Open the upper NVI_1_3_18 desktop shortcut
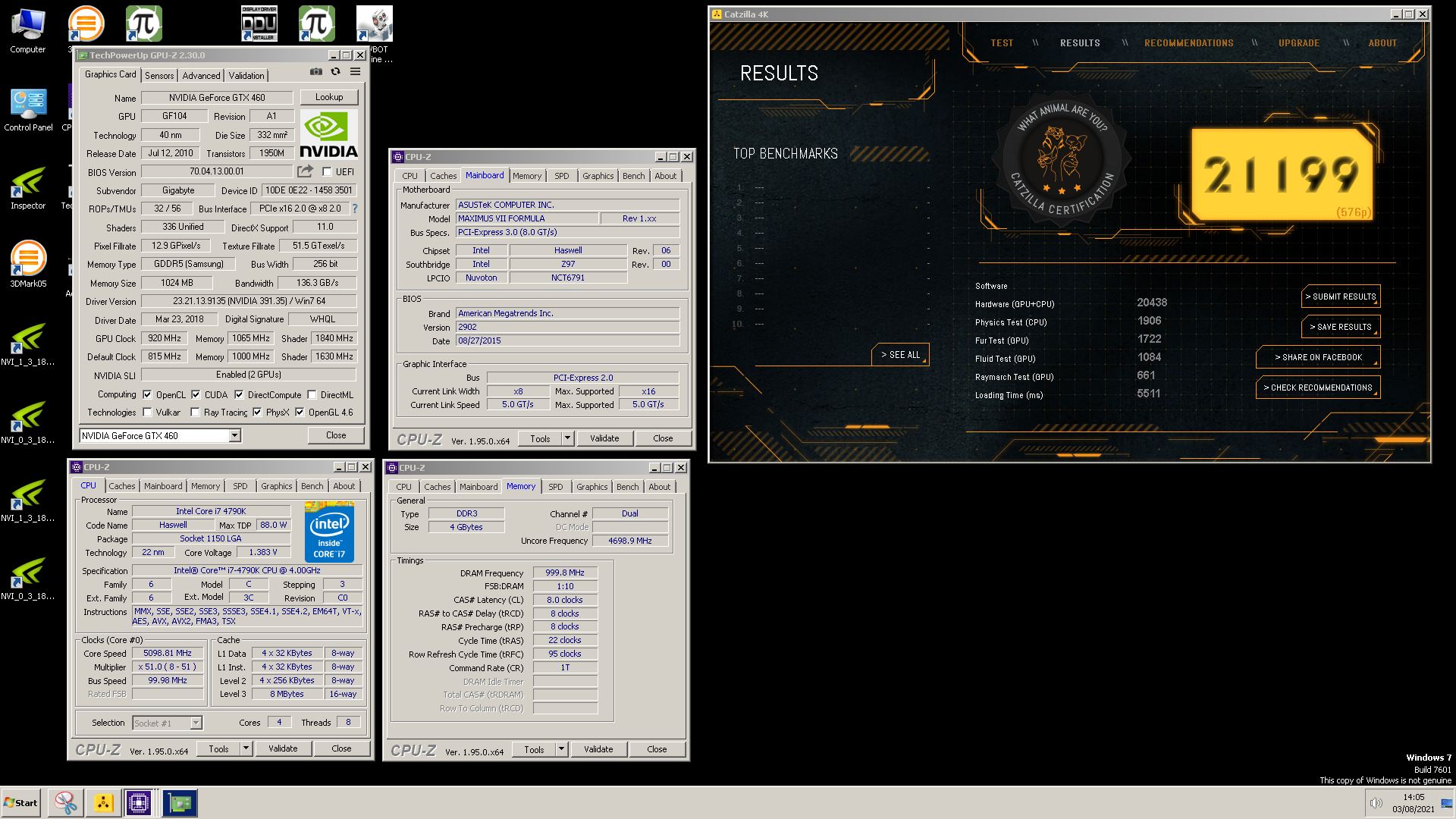Screen dimensions: 1456x819 [28, 344]
